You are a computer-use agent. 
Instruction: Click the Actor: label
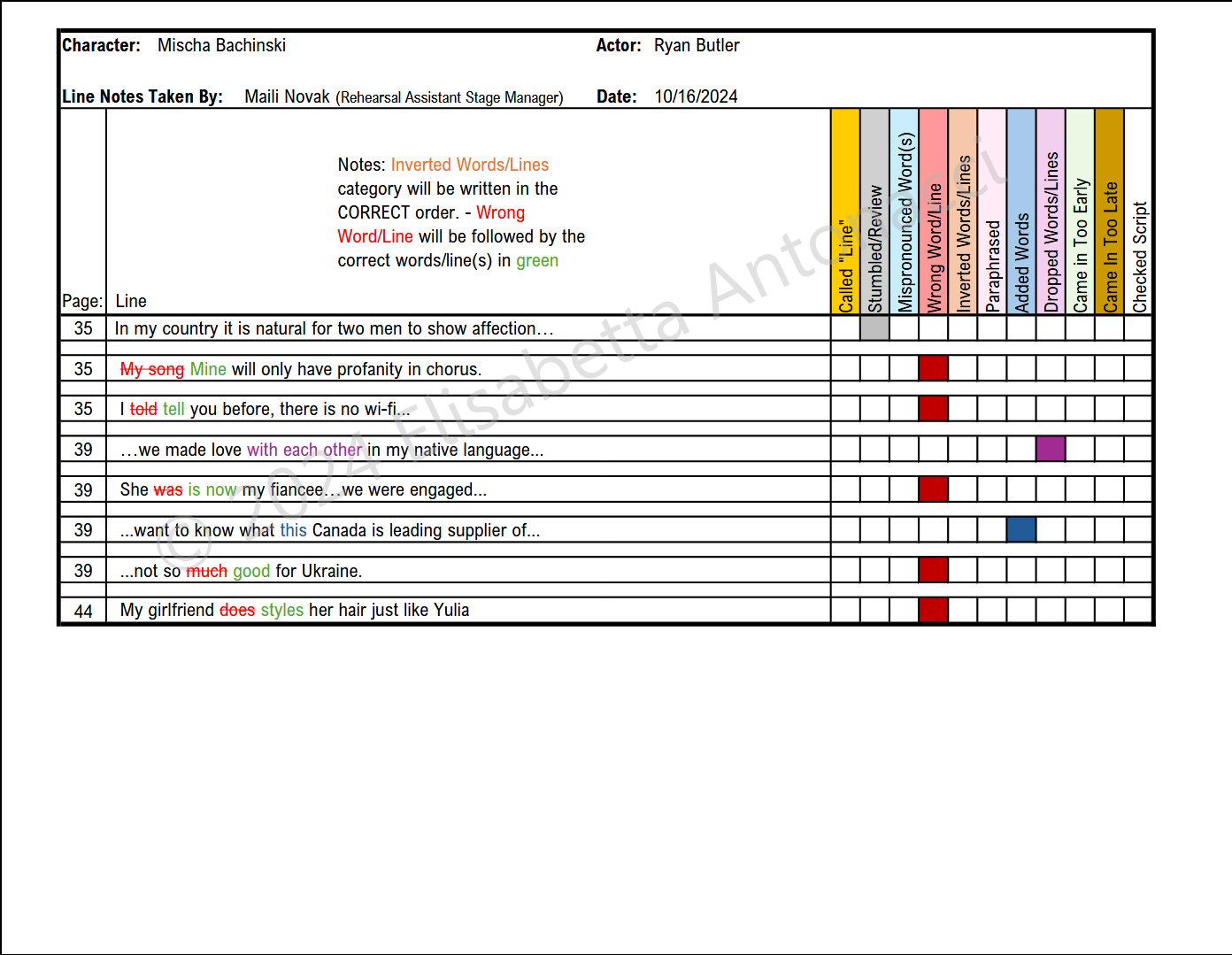tap(619, 45)
